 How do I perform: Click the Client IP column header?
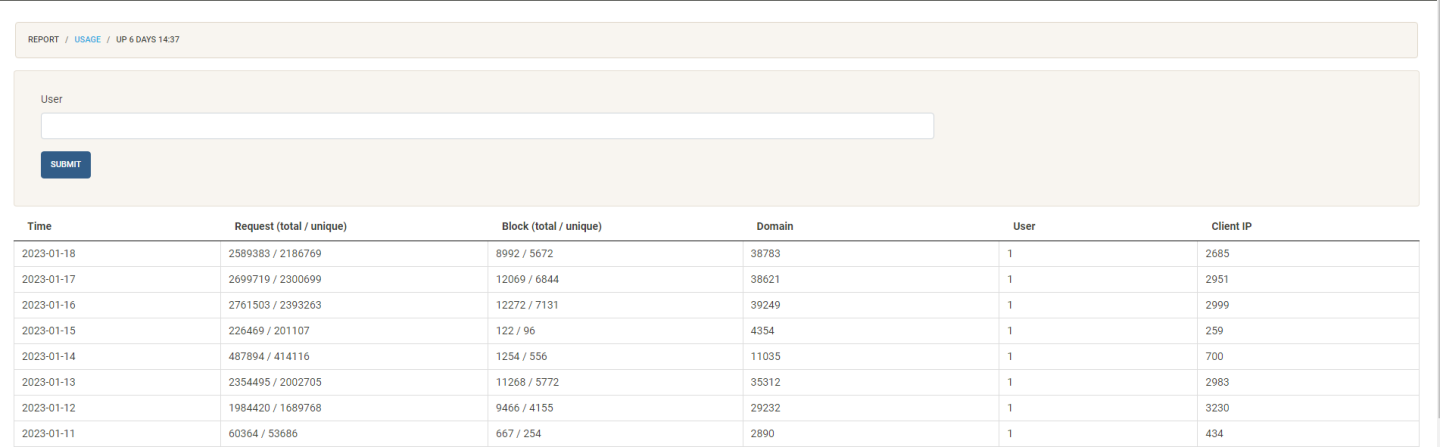(x=1231, y=227)
